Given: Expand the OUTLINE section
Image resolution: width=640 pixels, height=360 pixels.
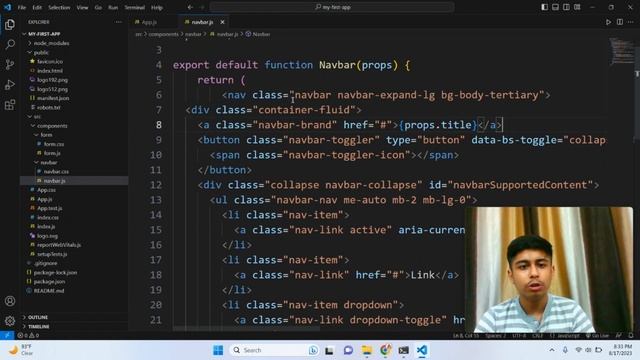Looking at the screenshot, I should tap(74, 317).
